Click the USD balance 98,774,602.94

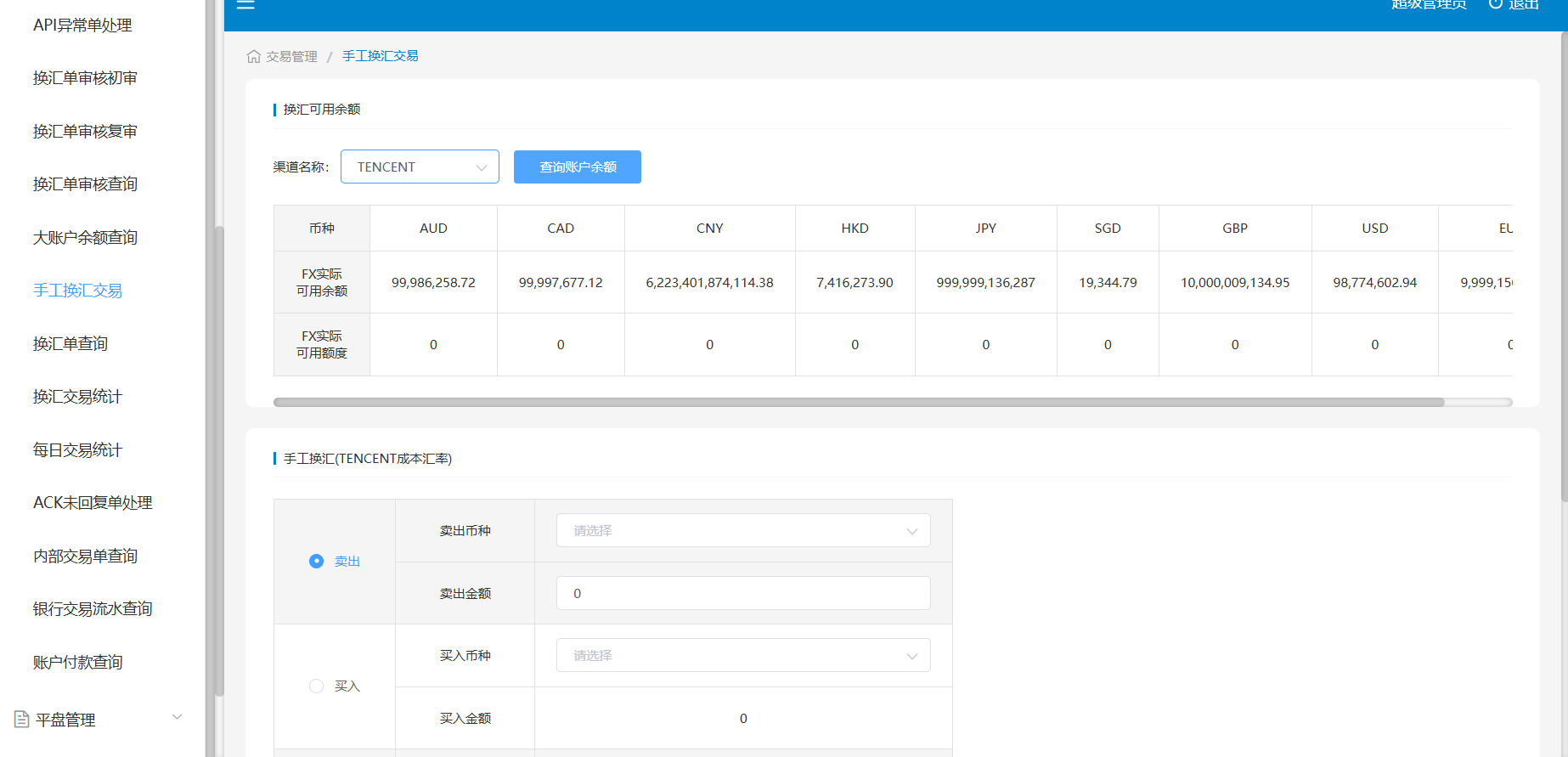[1375, 283]
